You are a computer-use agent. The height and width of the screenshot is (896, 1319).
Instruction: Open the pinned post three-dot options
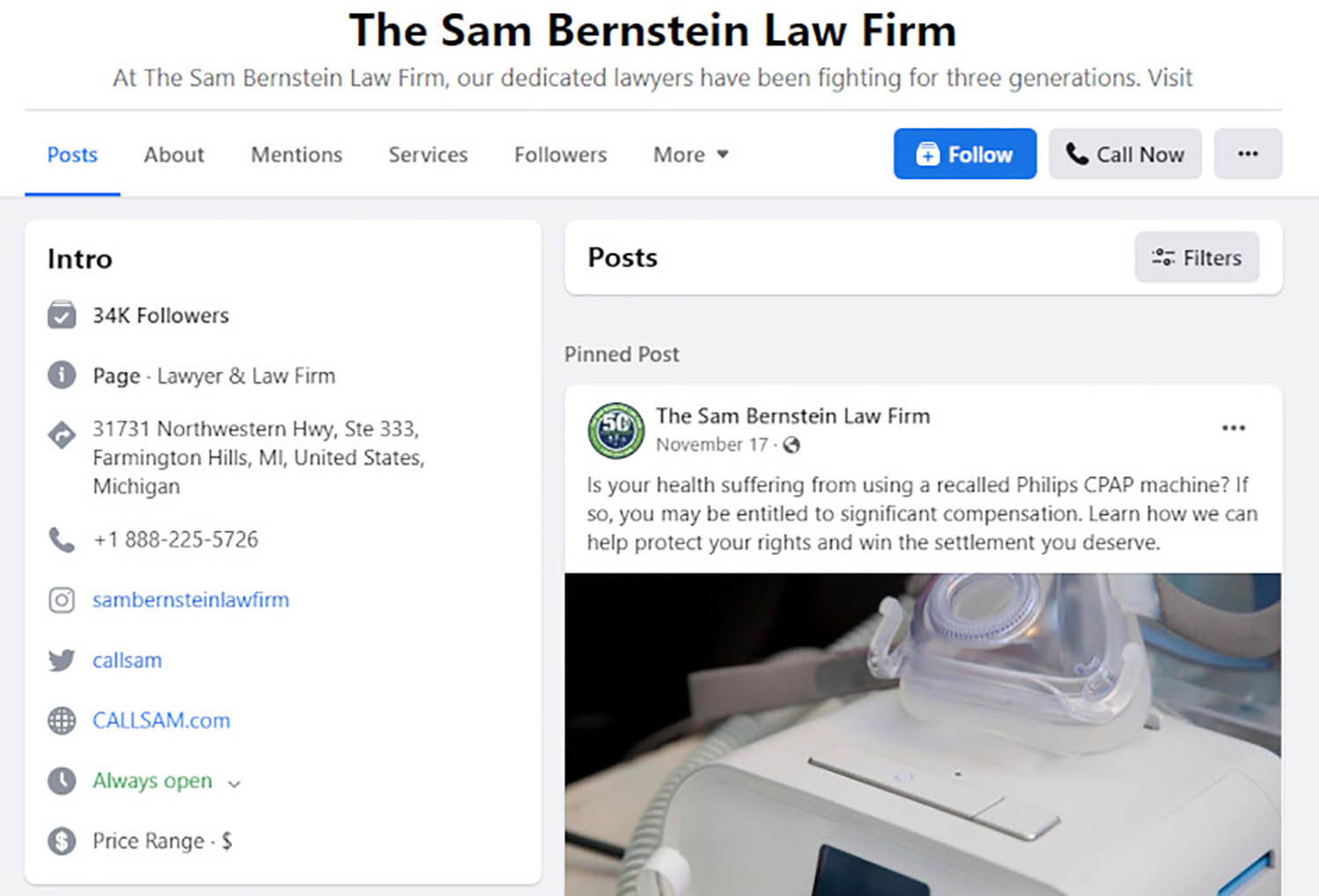point(1233,428)
